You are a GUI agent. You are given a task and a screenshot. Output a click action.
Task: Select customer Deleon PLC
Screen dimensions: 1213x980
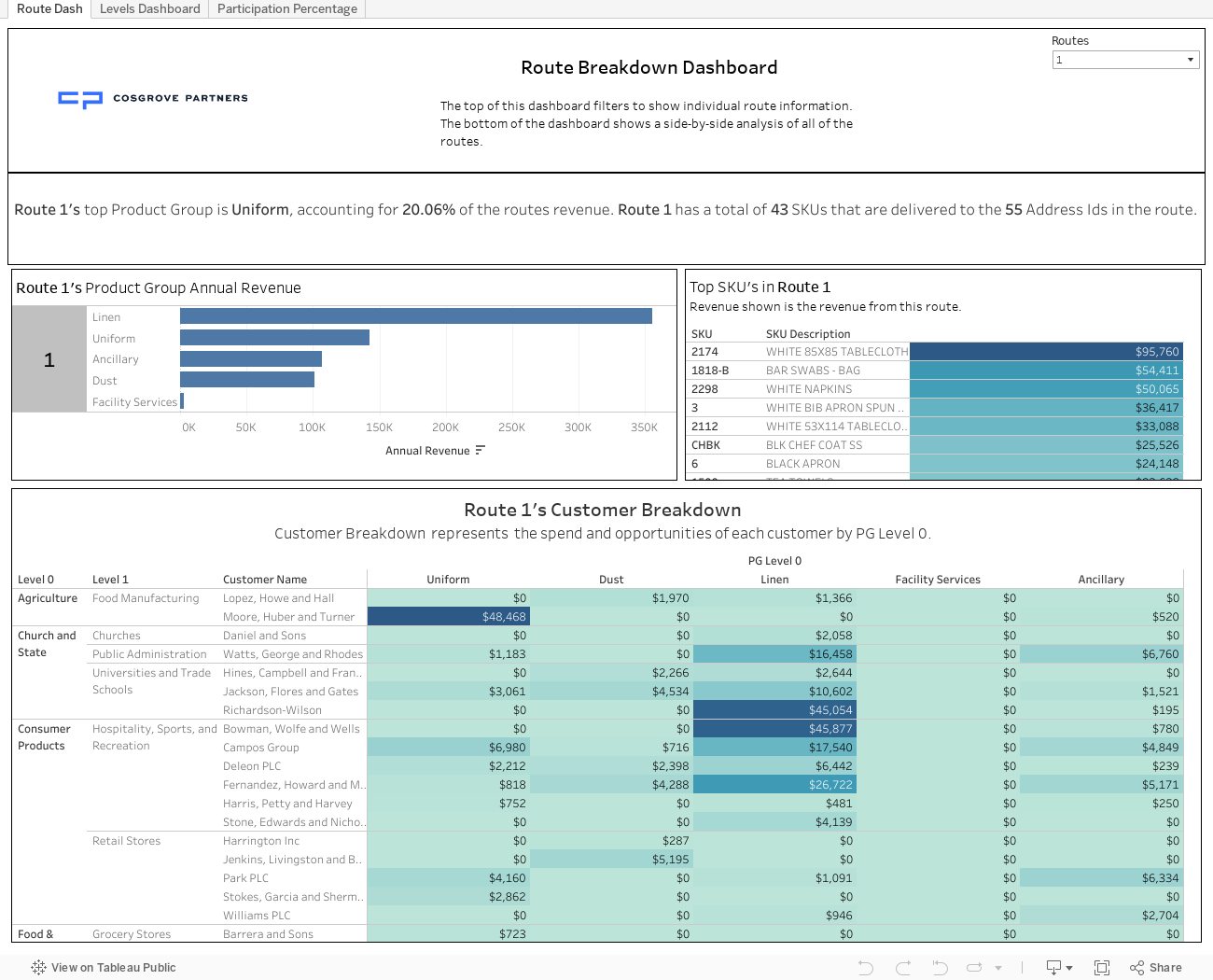click(x=252, y=766)
